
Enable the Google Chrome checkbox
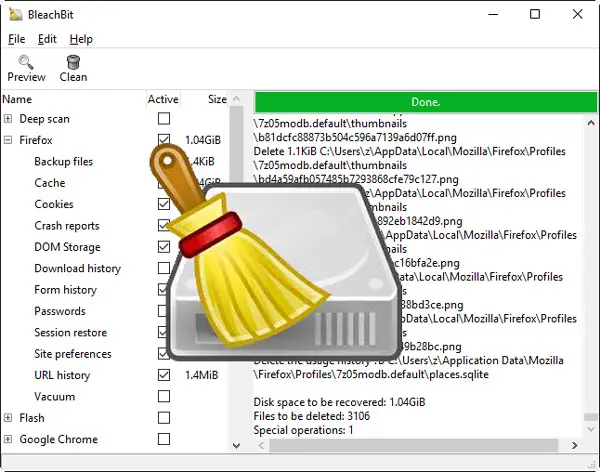(x=164, y=439)
